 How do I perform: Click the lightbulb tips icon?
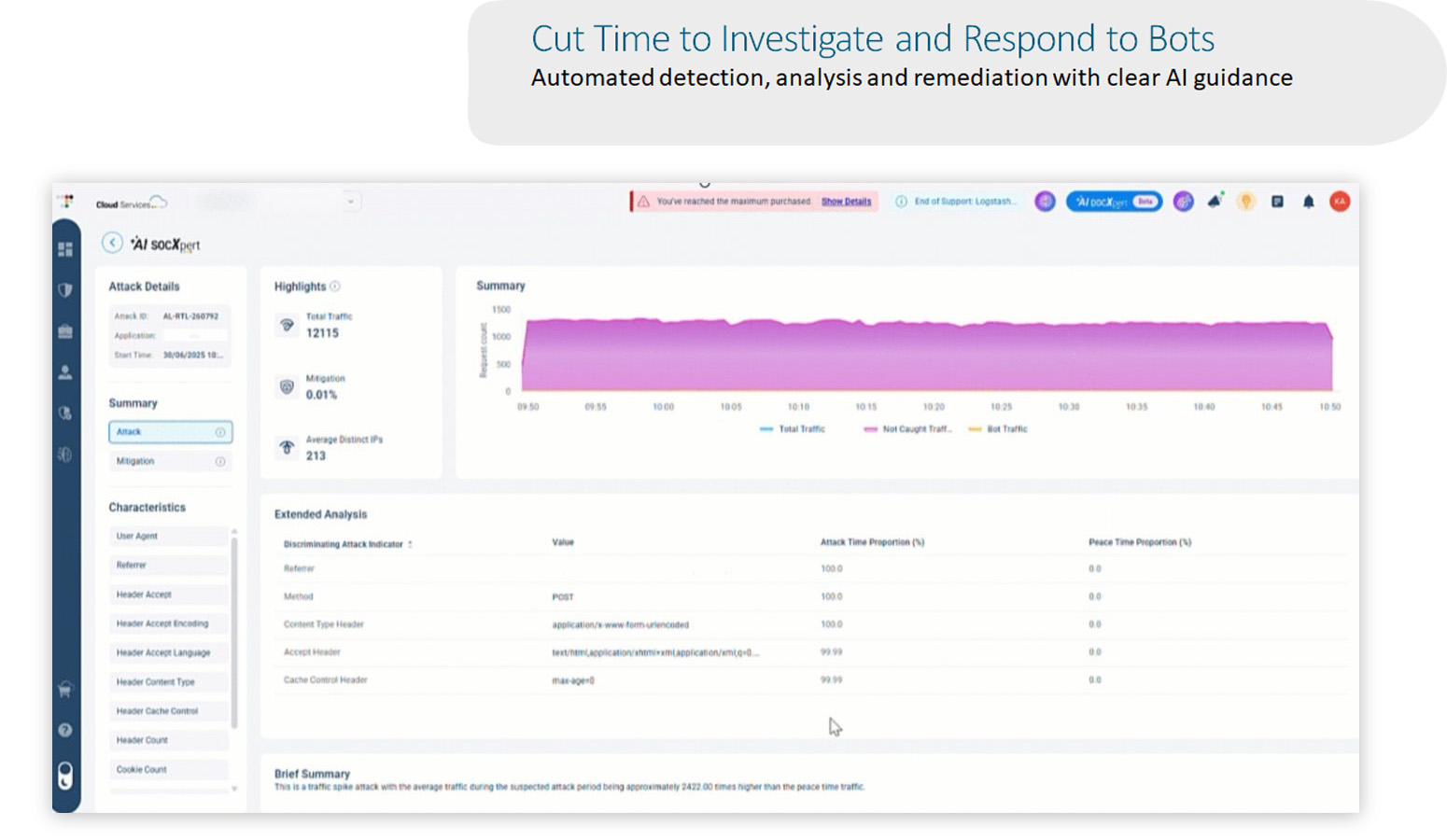click(1245, 202)
